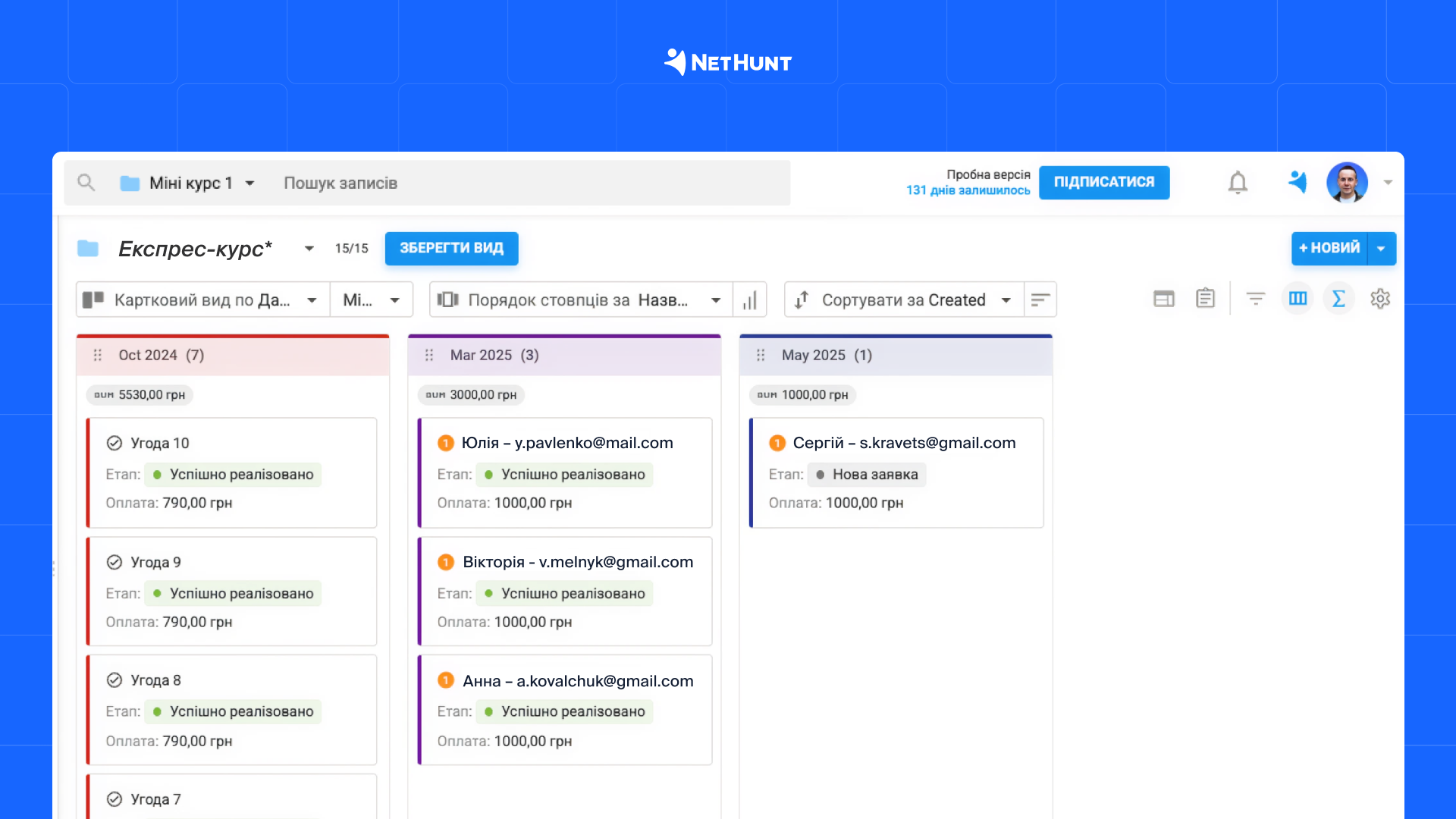Click the 131 днів залишилось link
The height and width of the screenshot is (819, 1456).
point(968,190)
